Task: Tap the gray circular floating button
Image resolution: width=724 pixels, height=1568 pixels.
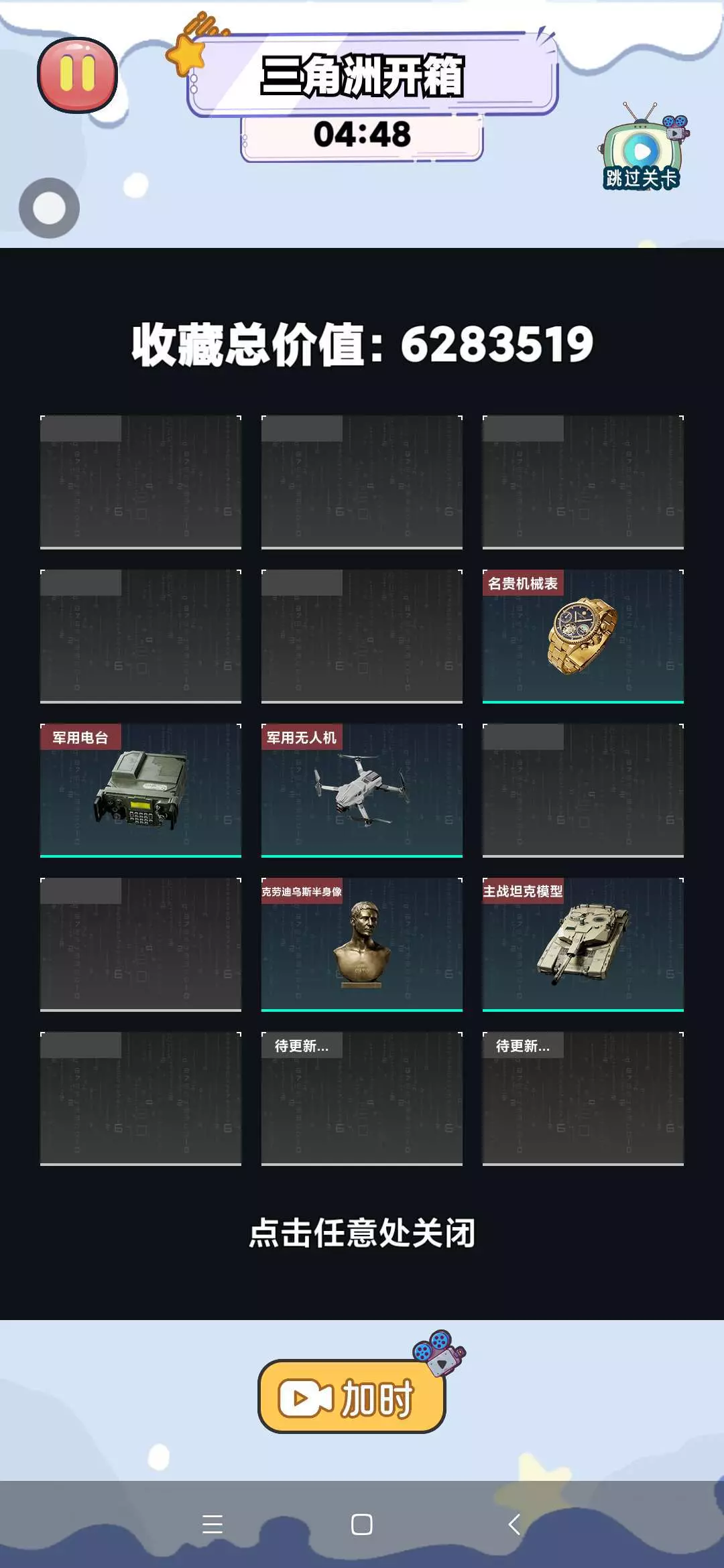Action: click(x=49, y=208)
